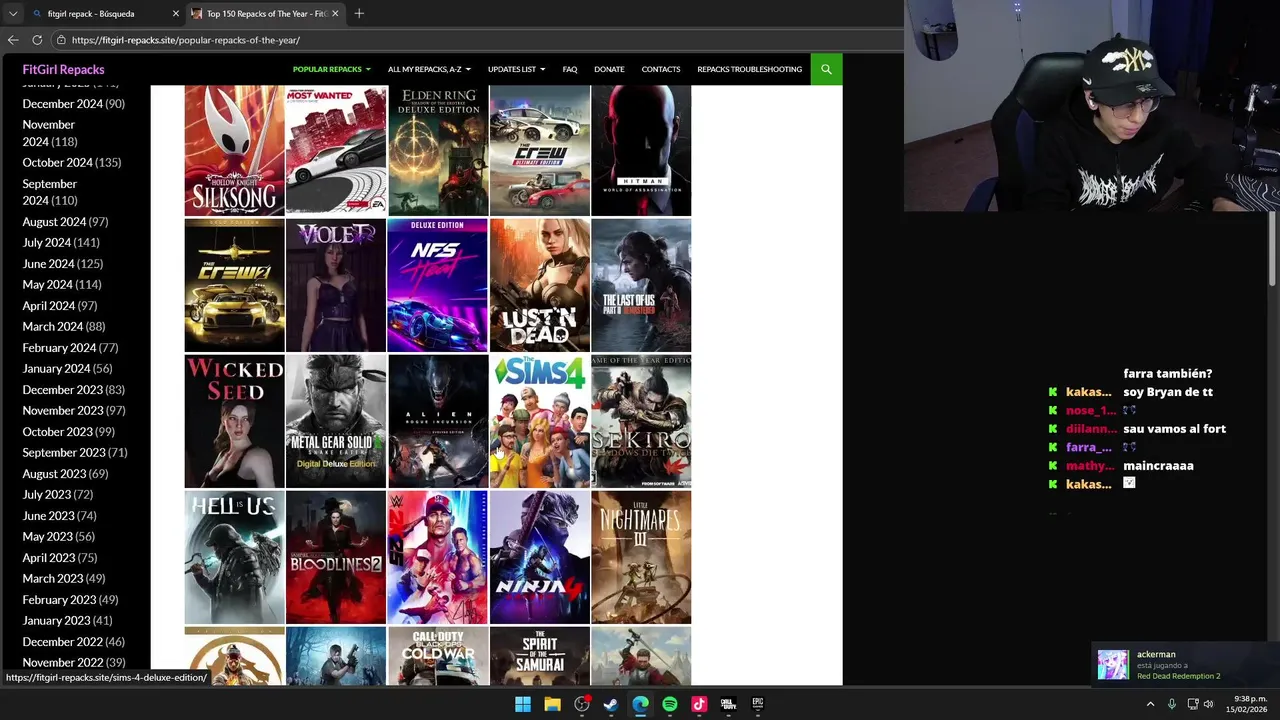Open a new browser tab
This screenshot has height=720, width=1280.
point(359,13)
